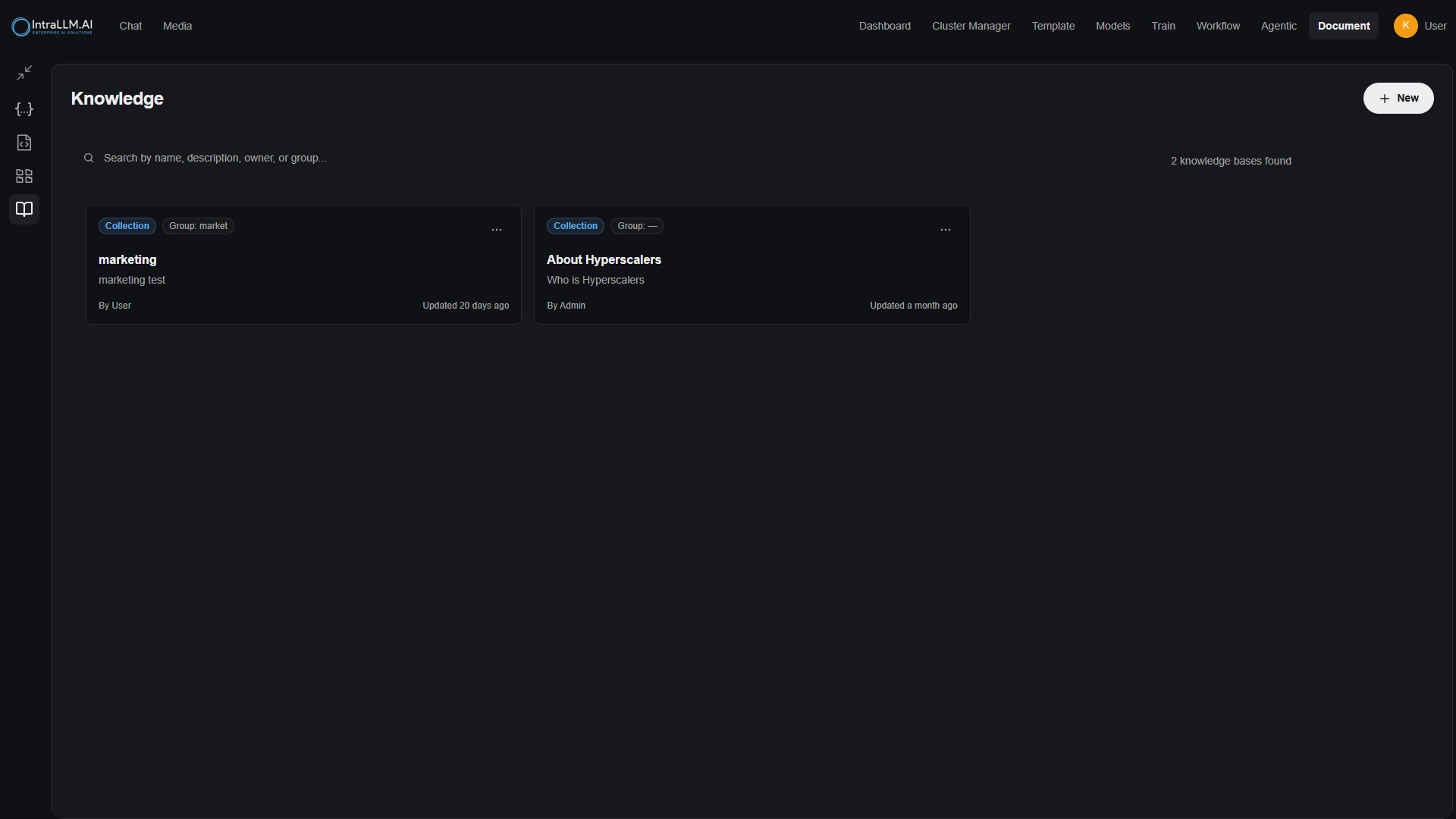Open the About Hyperscalers knowledge base title

(604, 259)
